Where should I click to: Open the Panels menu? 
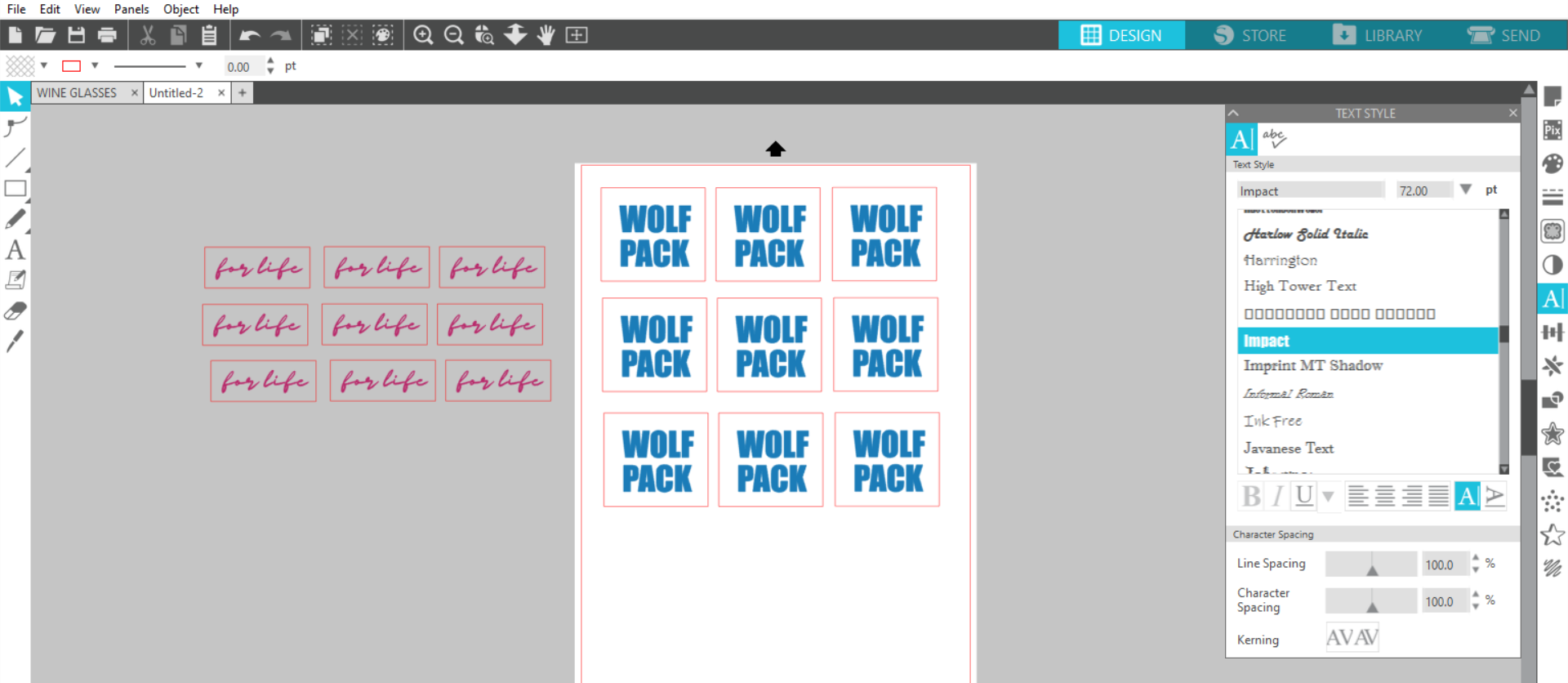click(x=131, y=9)
